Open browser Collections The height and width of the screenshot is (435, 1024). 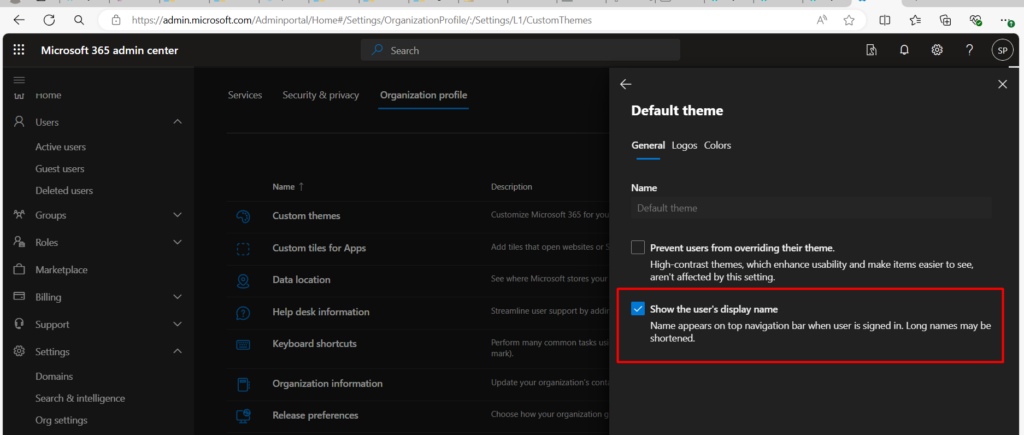click(945, 20)
